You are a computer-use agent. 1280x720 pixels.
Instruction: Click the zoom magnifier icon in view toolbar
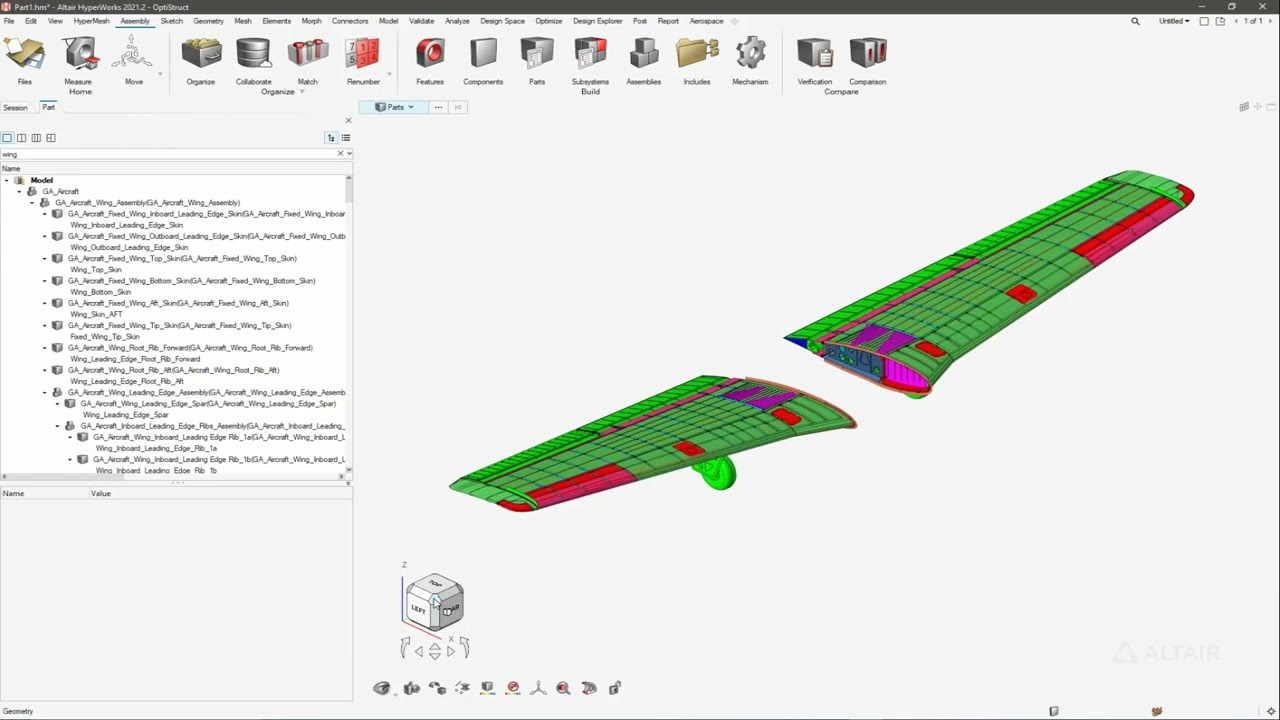coord(563,688)
